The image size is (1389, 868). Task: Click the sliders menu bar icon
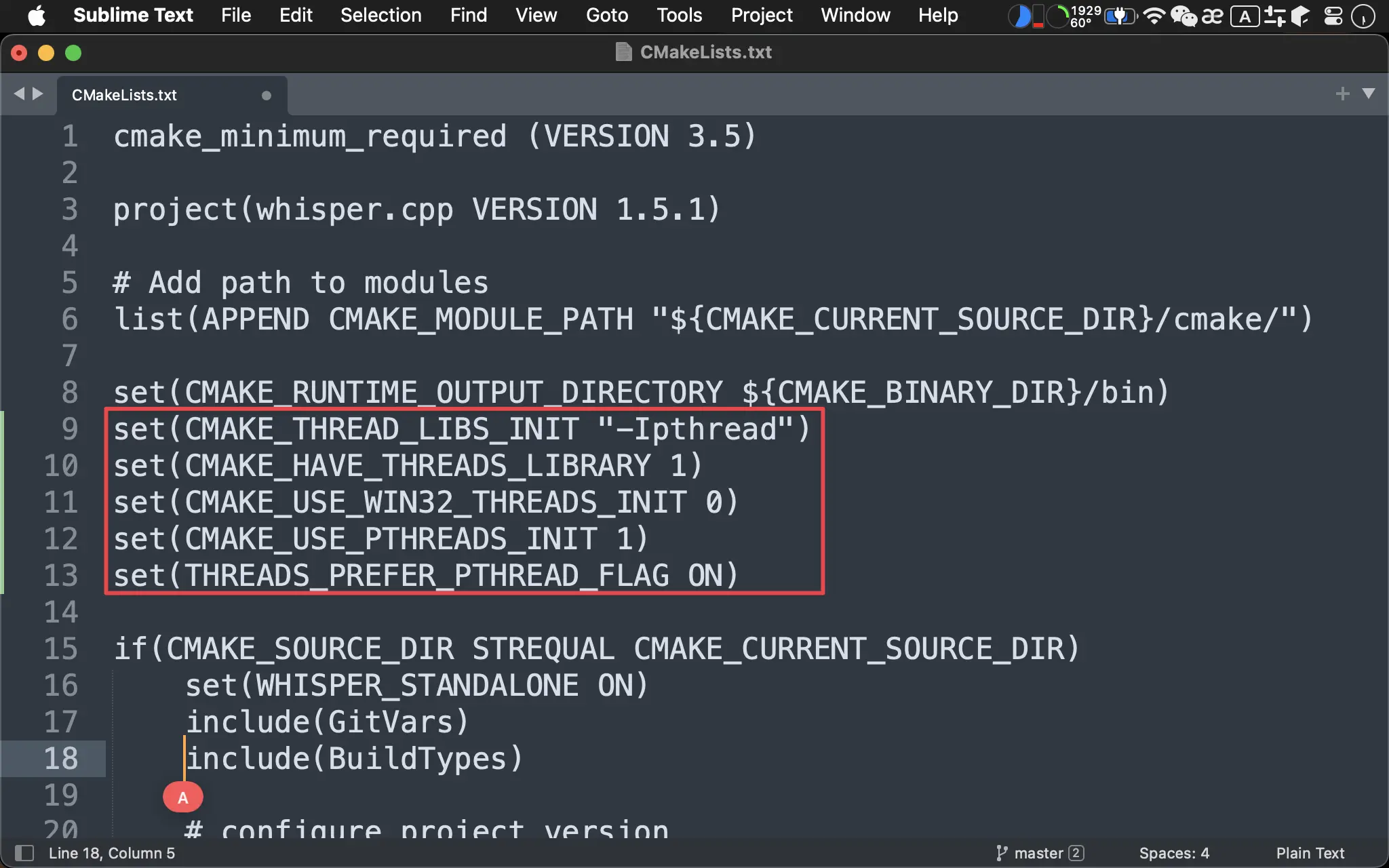1274,16
